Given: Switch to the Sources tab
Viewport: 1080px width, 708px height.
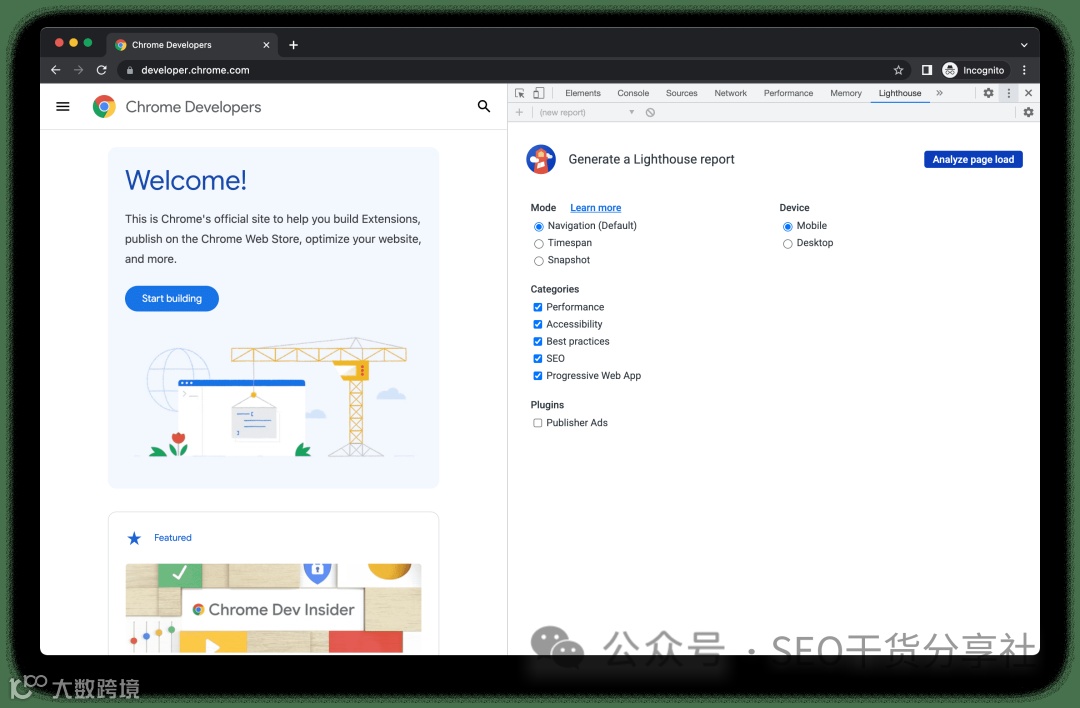Looking at the screenshot, I should click(x=681, y=93).
